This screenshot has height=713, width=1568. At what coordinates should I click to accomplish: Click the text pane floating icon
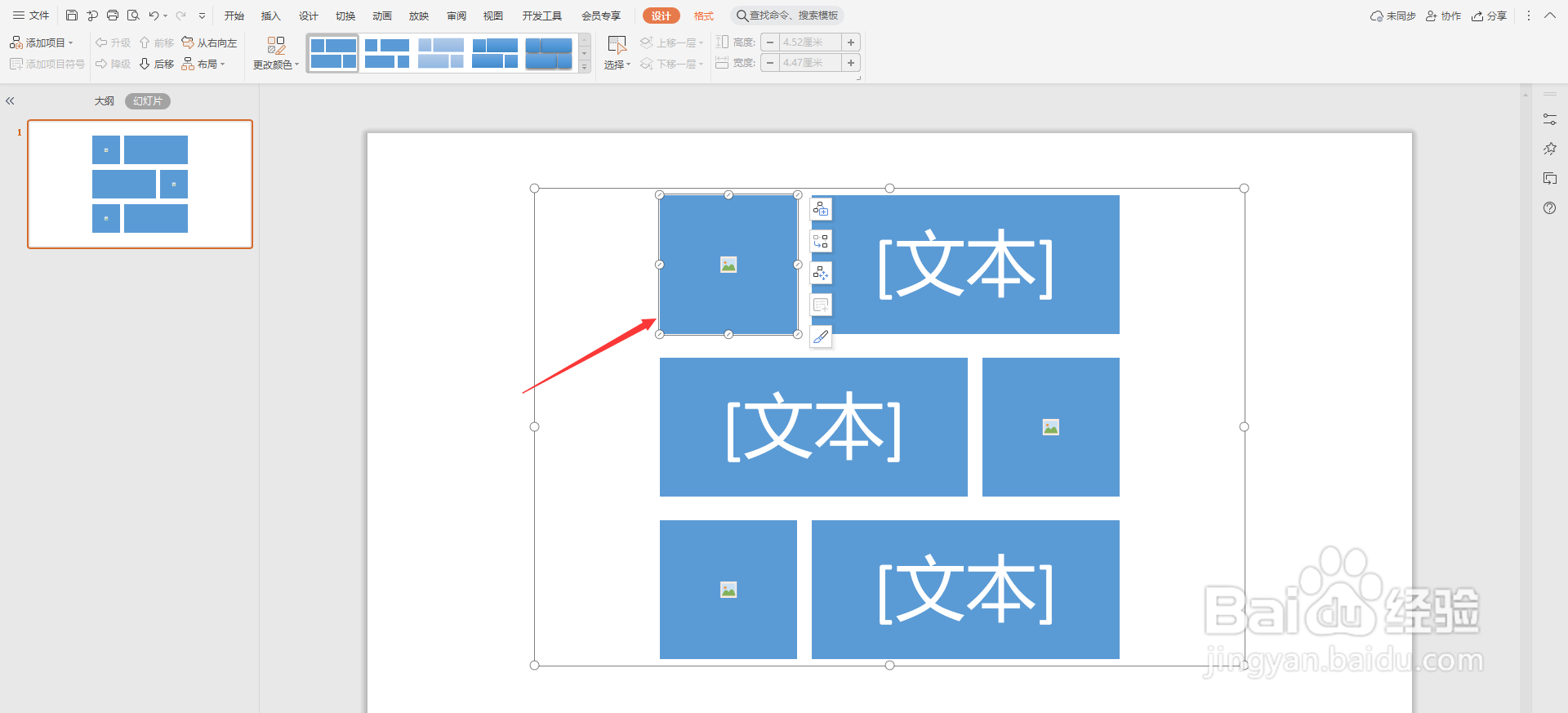(821, 305)
